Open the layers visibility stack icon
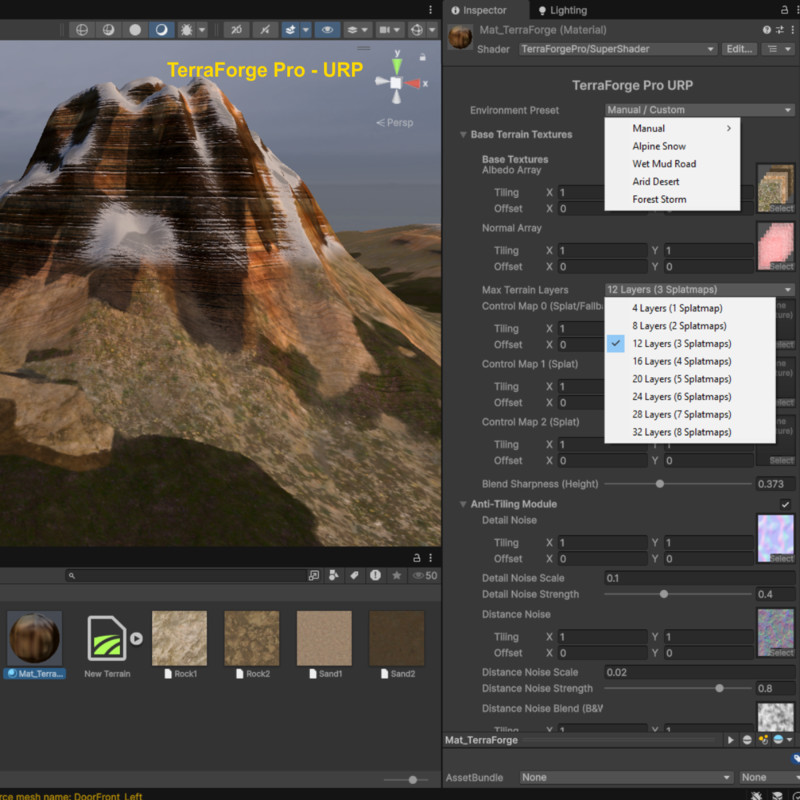800x800 pixels. pos(352,30)
